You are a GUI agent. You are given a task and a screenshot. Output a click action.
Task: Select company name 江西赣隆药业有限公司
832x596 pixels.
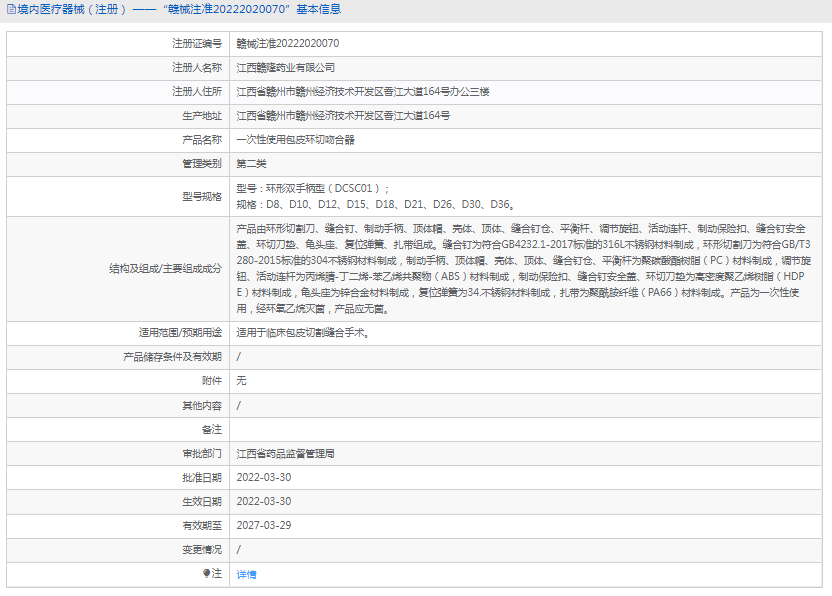[x=285, y=67]
